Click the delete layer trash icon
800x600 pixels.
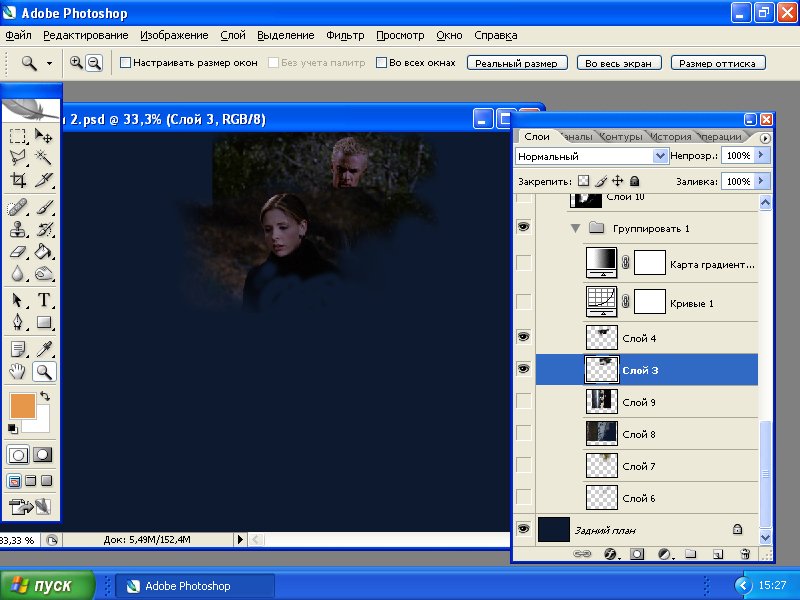744,553
